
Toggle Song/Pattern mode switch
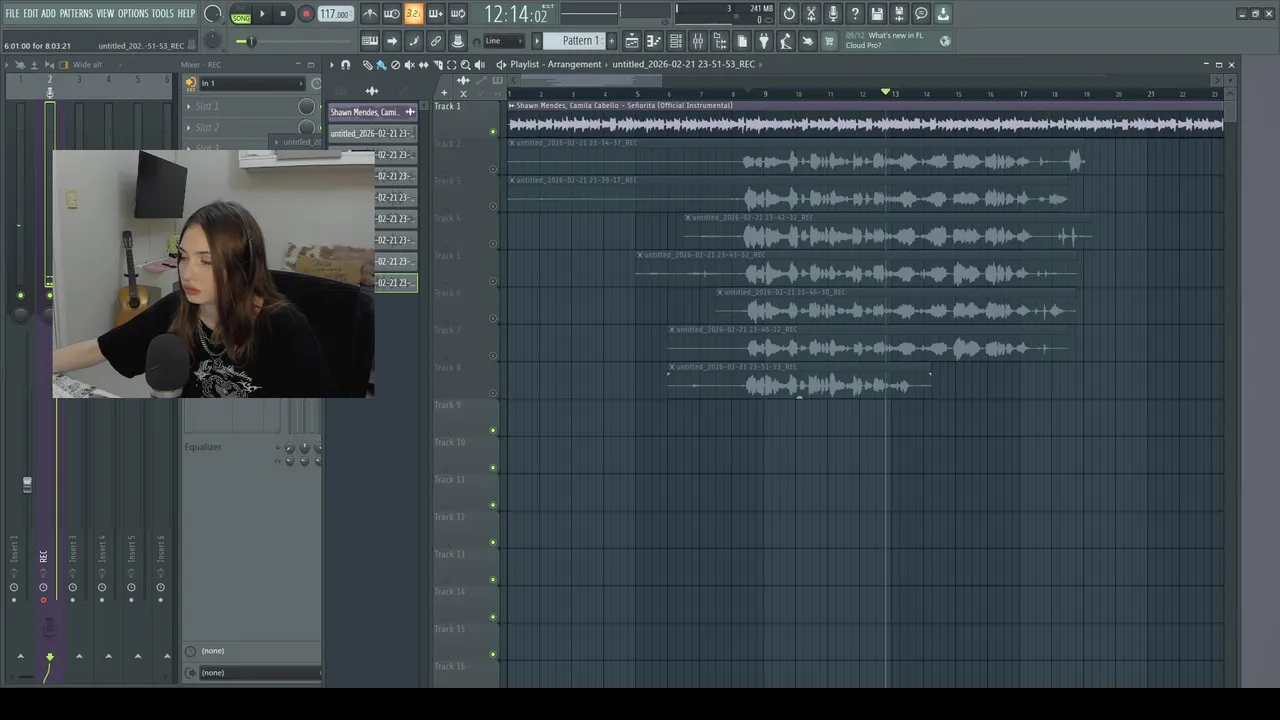pos(241,14)
